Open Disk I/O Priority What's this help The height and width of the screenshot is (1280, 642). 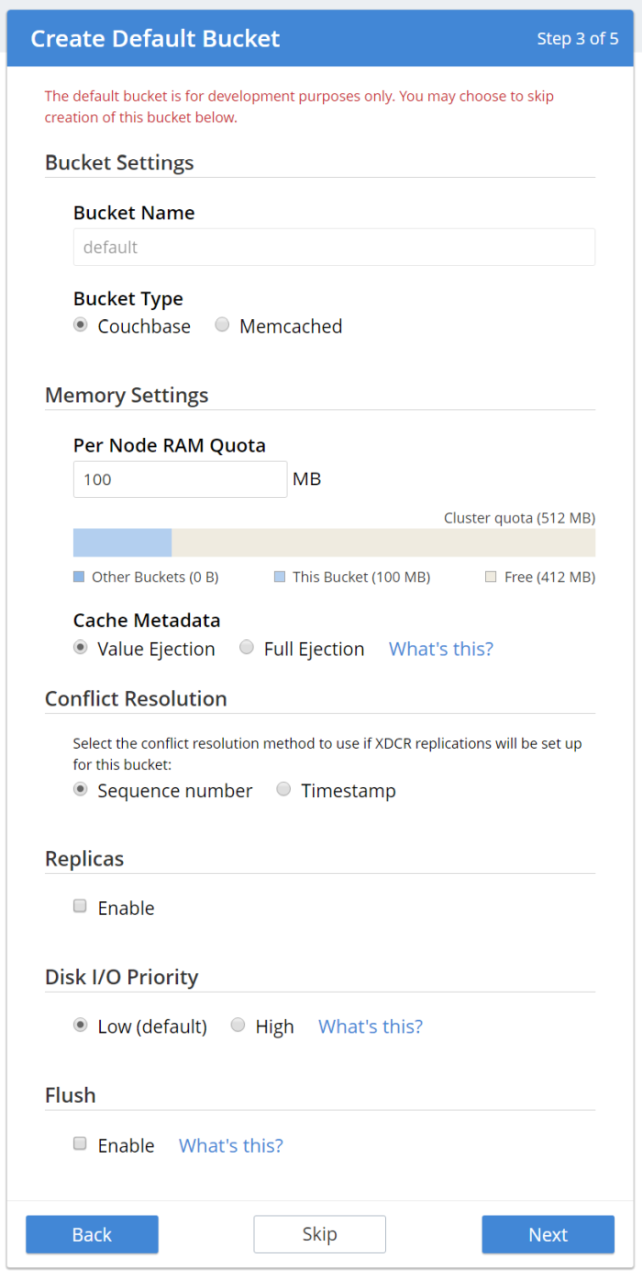(x=370, y=1025)
